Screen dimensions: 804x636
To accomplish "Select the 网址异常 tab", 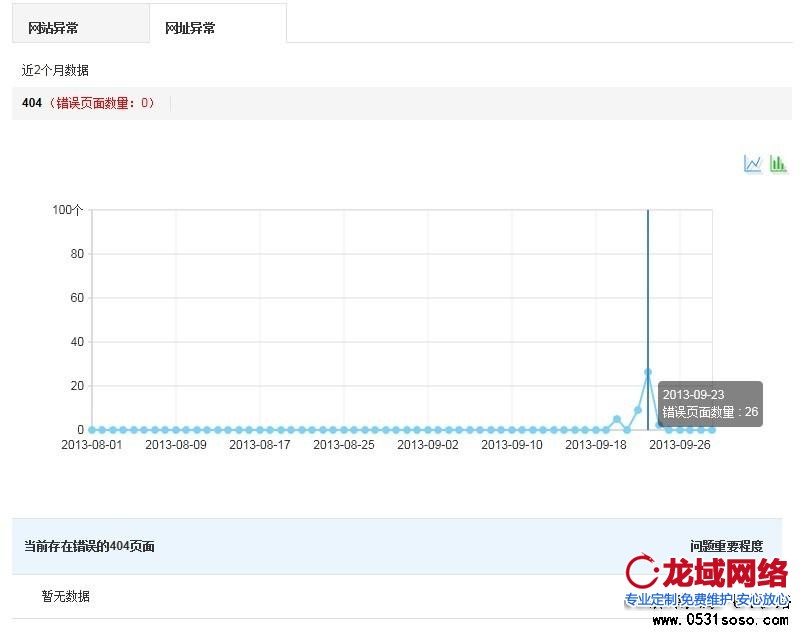I will (190, 28).
